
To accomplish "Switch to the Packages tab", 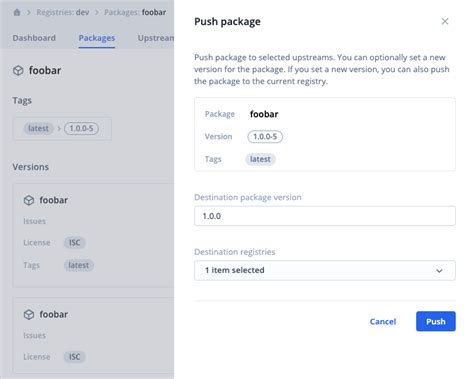I will click(97, 38).
